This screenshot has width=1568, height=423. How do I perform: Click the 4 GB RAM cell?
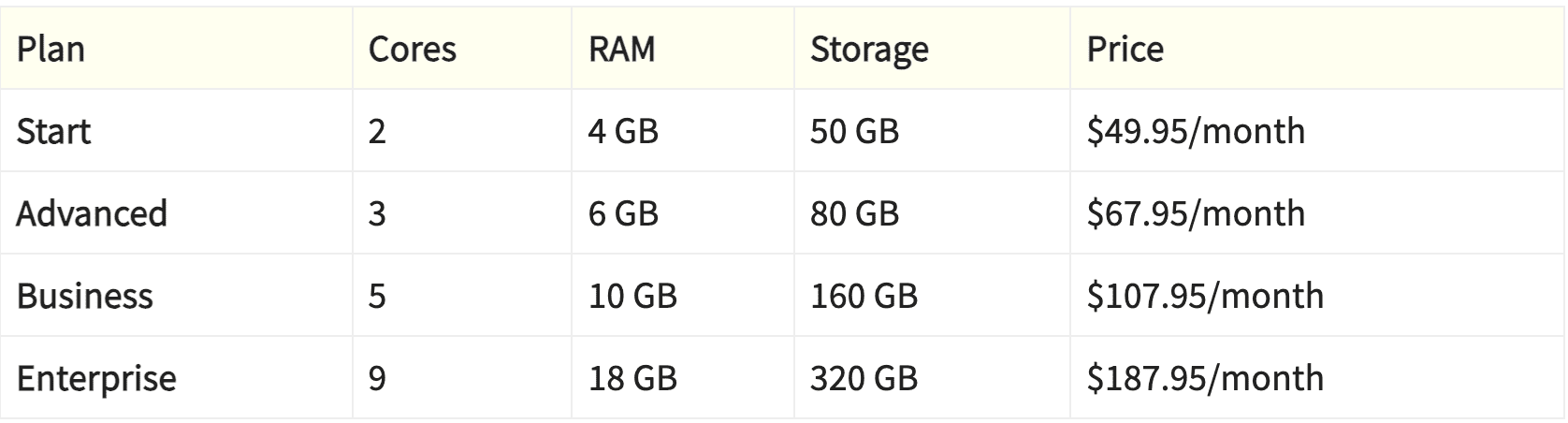(x=683, y=131)
